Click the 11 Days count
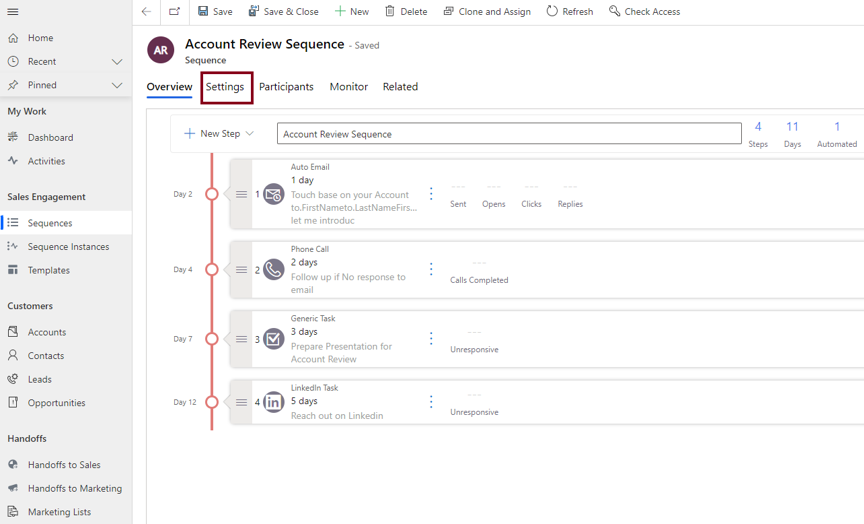Screen dimensions: 864x524 click(792, 134)
